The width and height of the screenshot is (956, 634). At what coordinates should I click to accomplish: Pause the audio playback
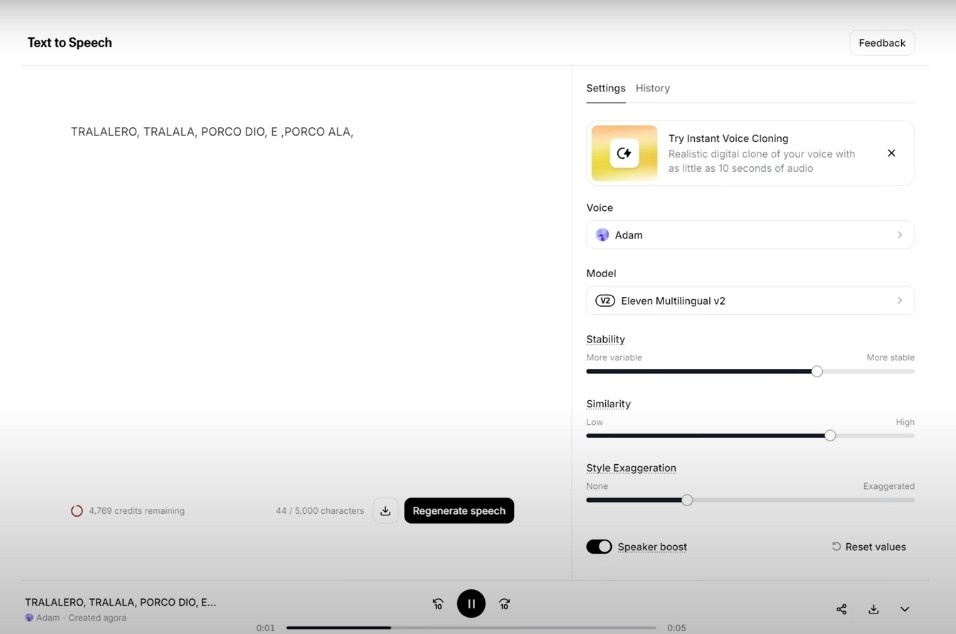click(471, 604)
